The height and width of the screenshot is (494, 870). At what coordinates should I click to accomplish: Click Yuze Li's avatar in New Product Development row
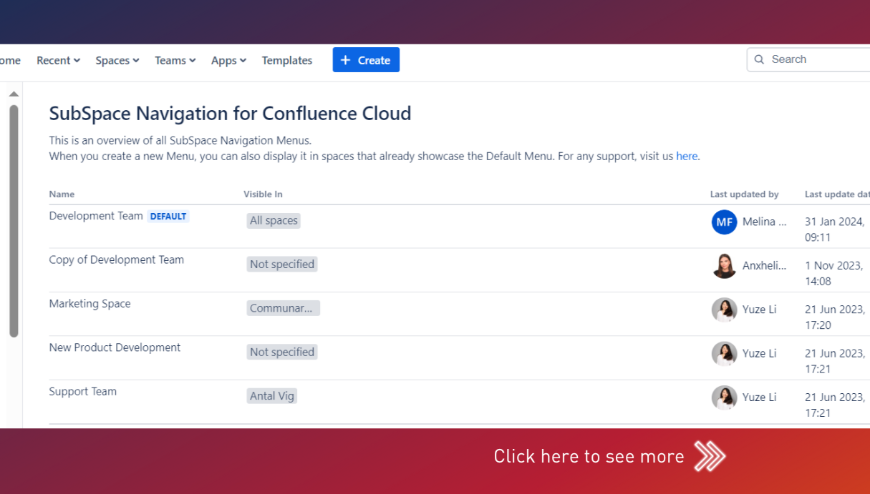[724, 354]
